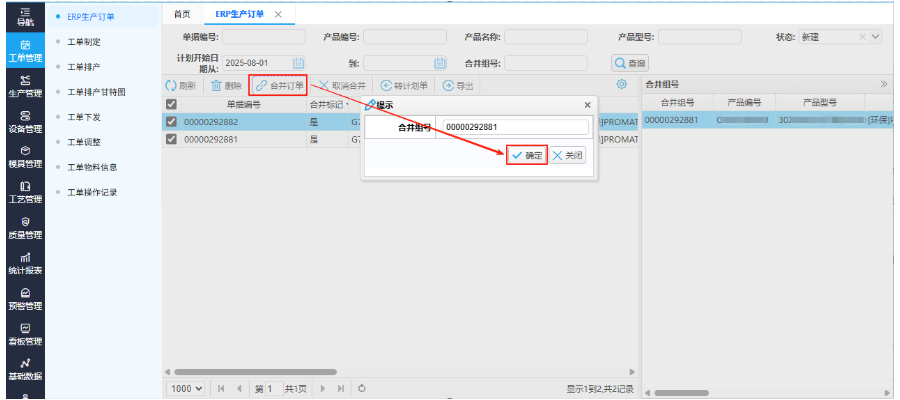This screenshot has width=900, height=400.
Task: Click 关闭 button in the dialog
Action: pos(567,156)
